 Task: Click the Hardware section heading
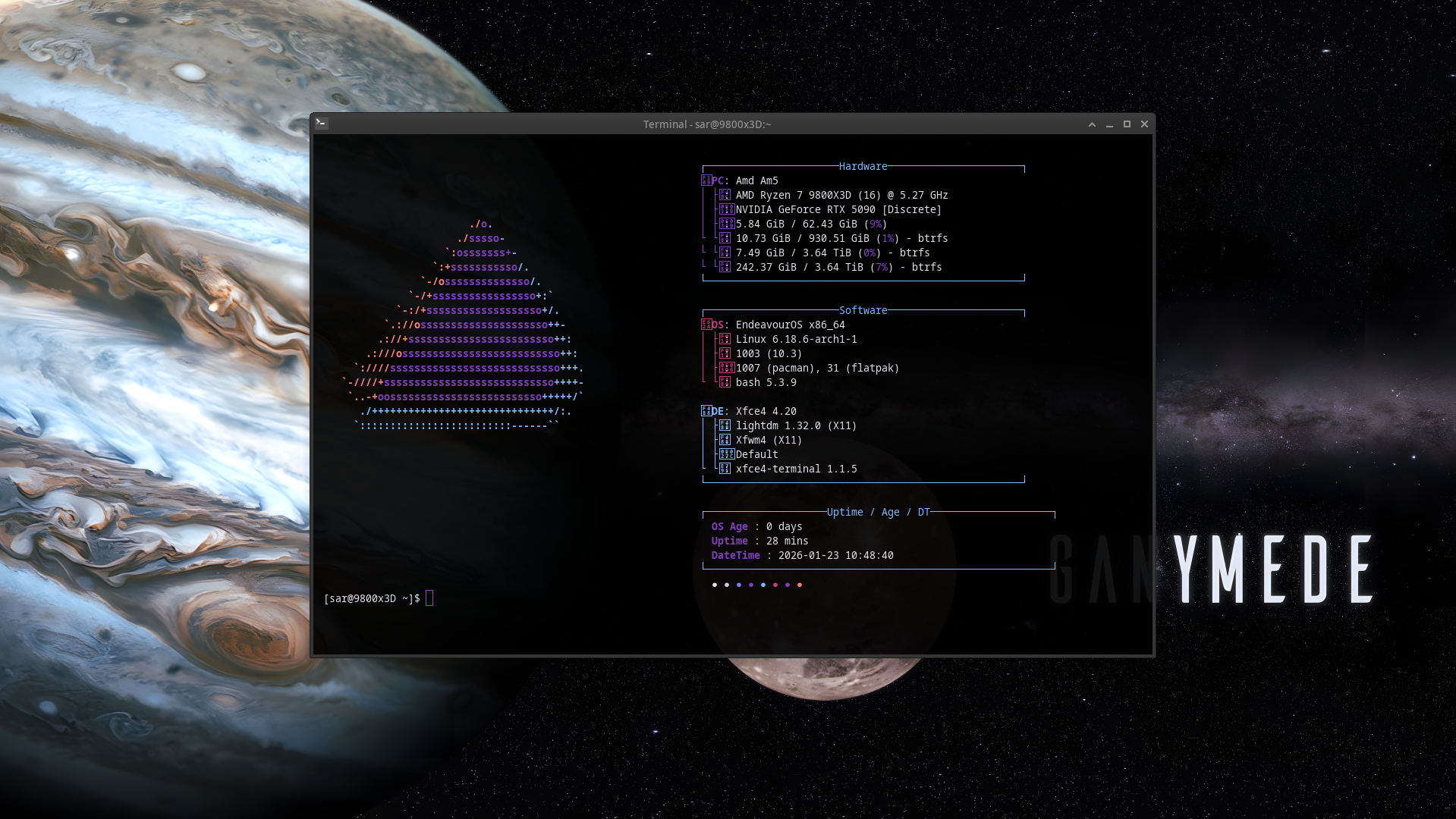tap(863, 166)
